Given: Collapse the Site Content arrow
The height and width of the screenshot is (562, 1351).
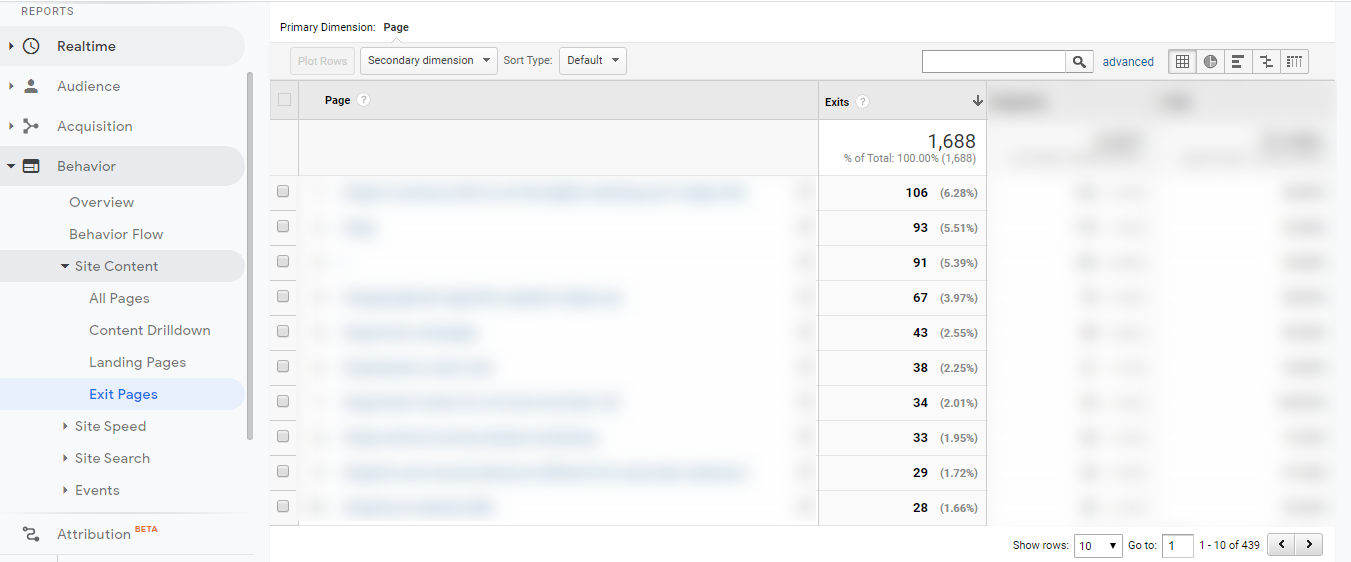Looking at the screenshot, I should [65, 266].
